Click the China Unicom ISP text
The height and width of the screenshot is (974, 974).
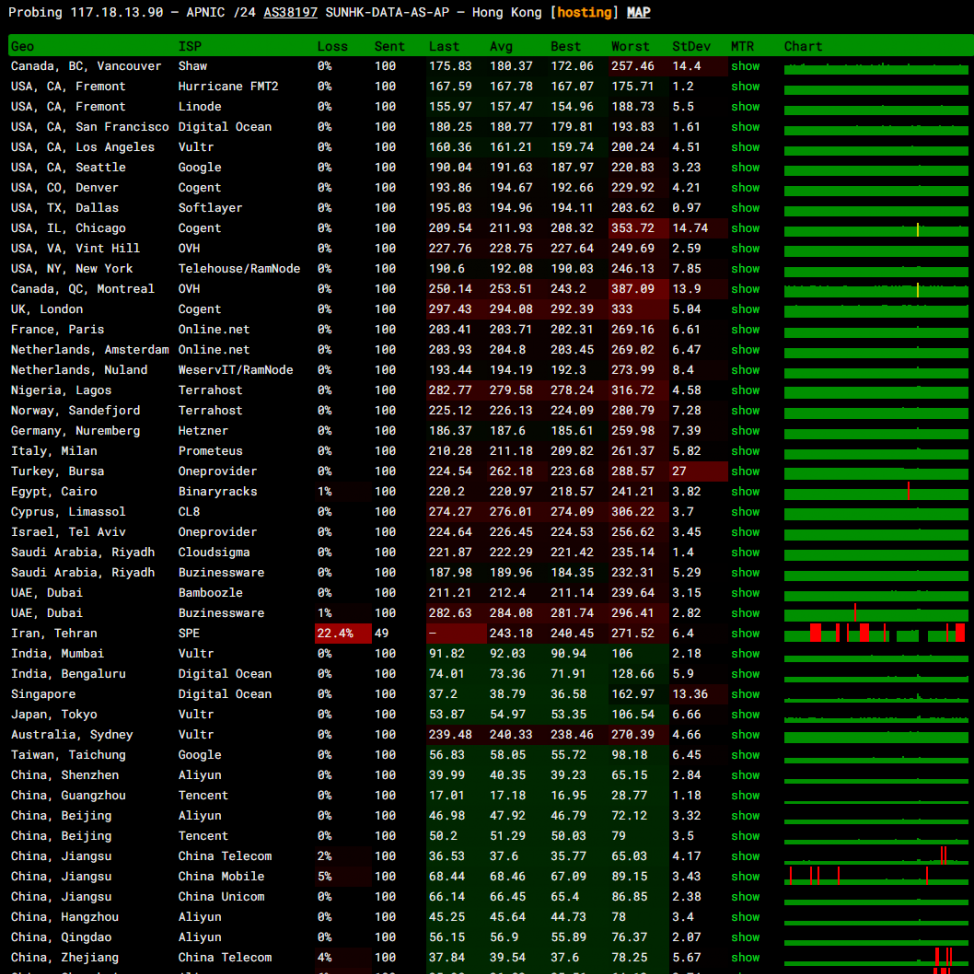[221, 897]
